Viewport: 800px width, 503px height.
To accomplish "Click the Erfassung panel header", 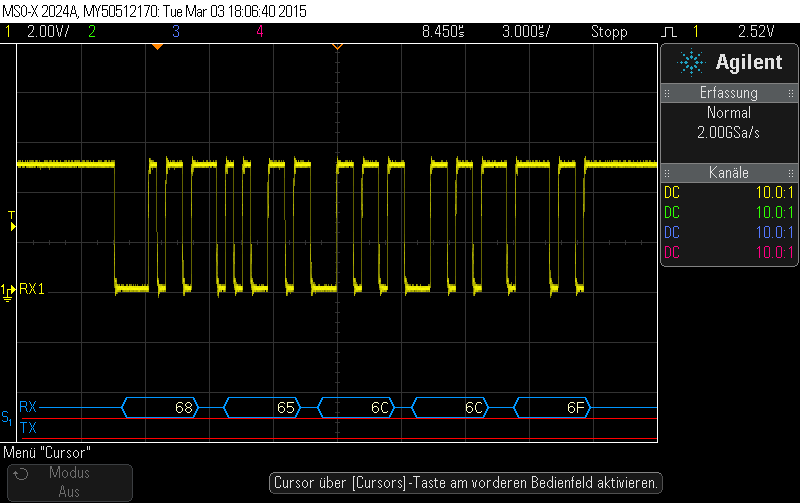I will [729, 93].
